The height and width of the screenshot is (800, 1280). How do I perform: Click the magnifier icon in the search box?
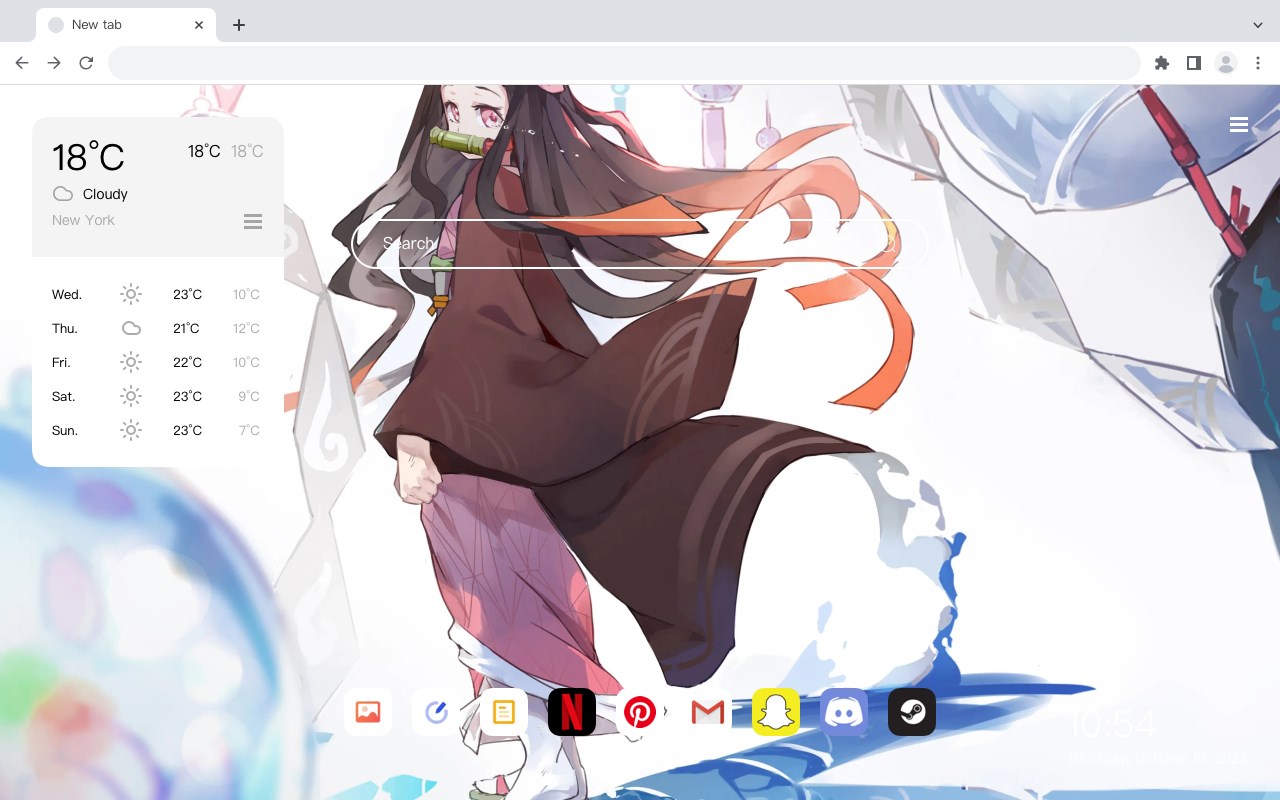click(x=886, y=243)
